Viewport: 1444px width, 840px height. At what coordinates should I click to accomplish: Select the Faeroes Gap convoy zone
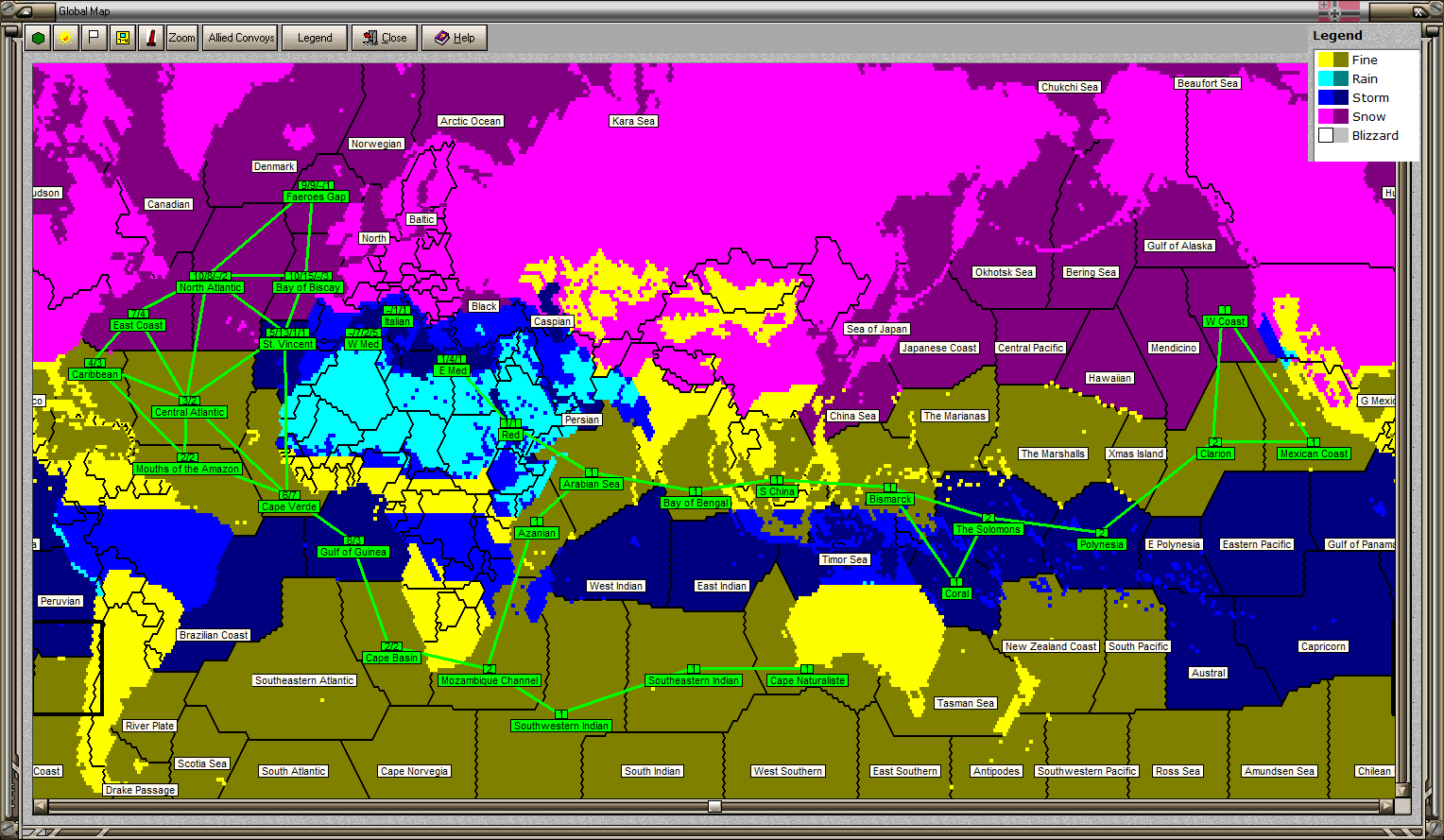pyautogui.click(x=316, y=197)
